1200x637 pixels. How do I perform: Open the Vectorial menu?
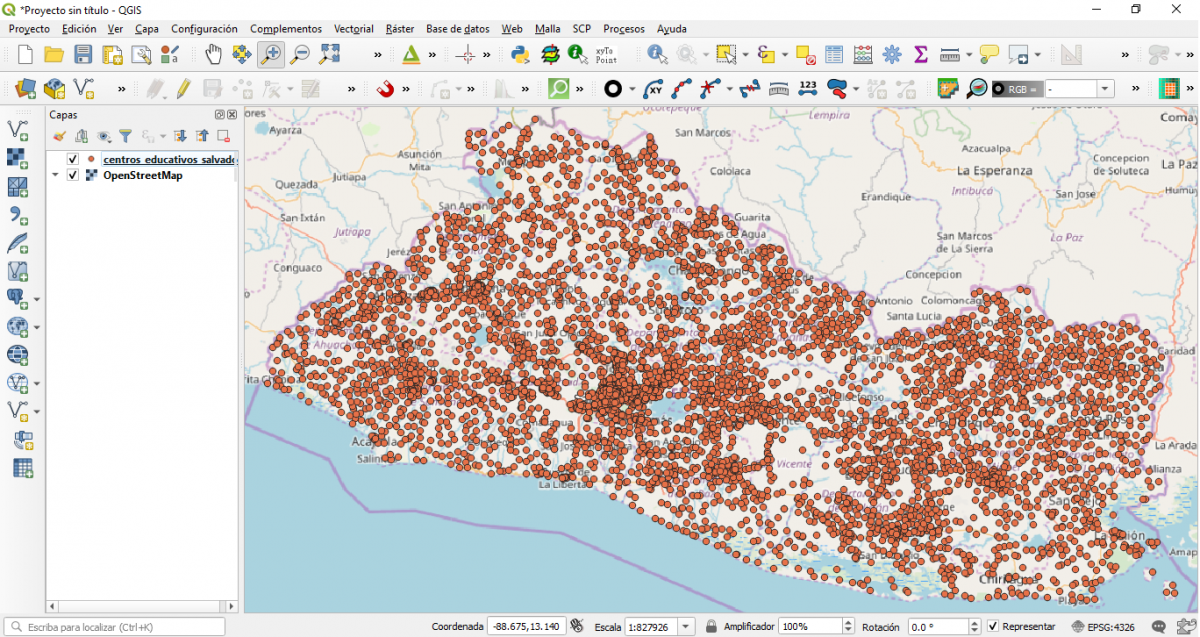tap(353, 28)
